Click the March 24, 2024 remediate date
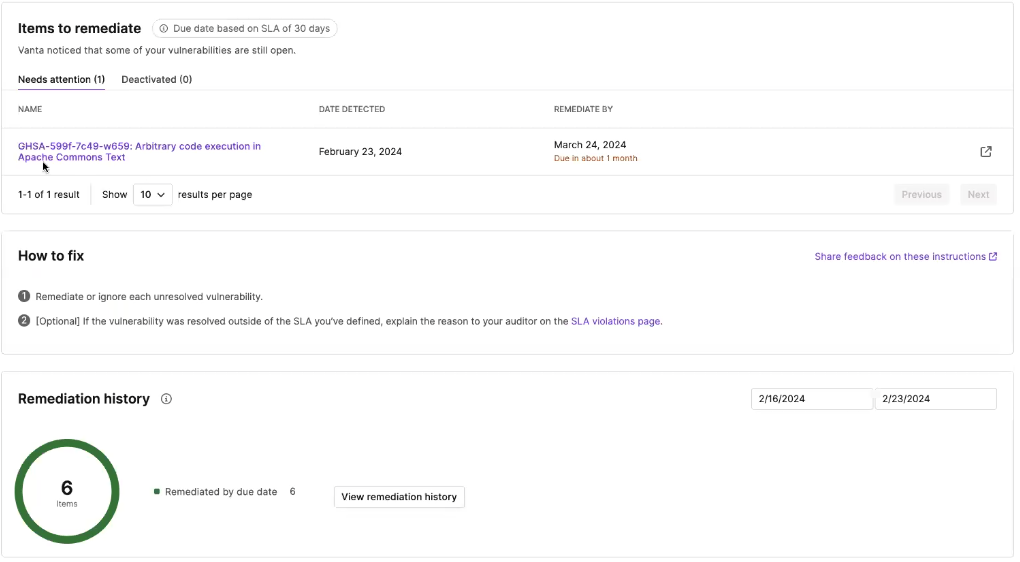Viewport: 1020px width, 562px height. click(590, 145)
